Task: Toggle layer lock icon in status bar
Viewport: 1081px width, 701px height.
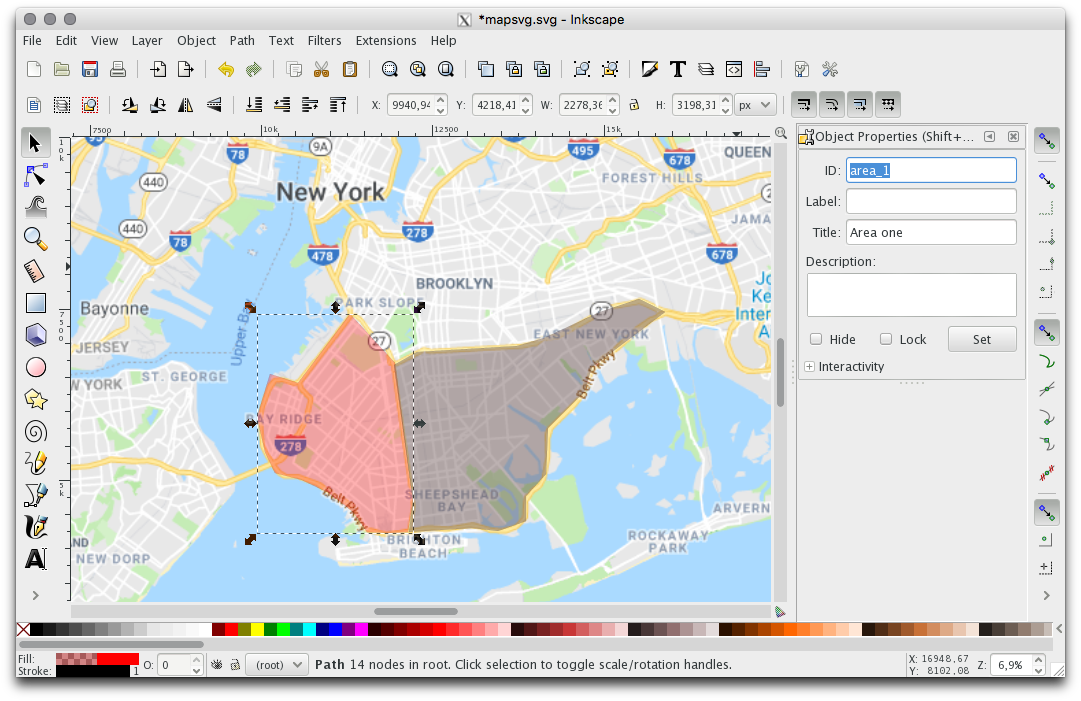Action: (235, 664)
